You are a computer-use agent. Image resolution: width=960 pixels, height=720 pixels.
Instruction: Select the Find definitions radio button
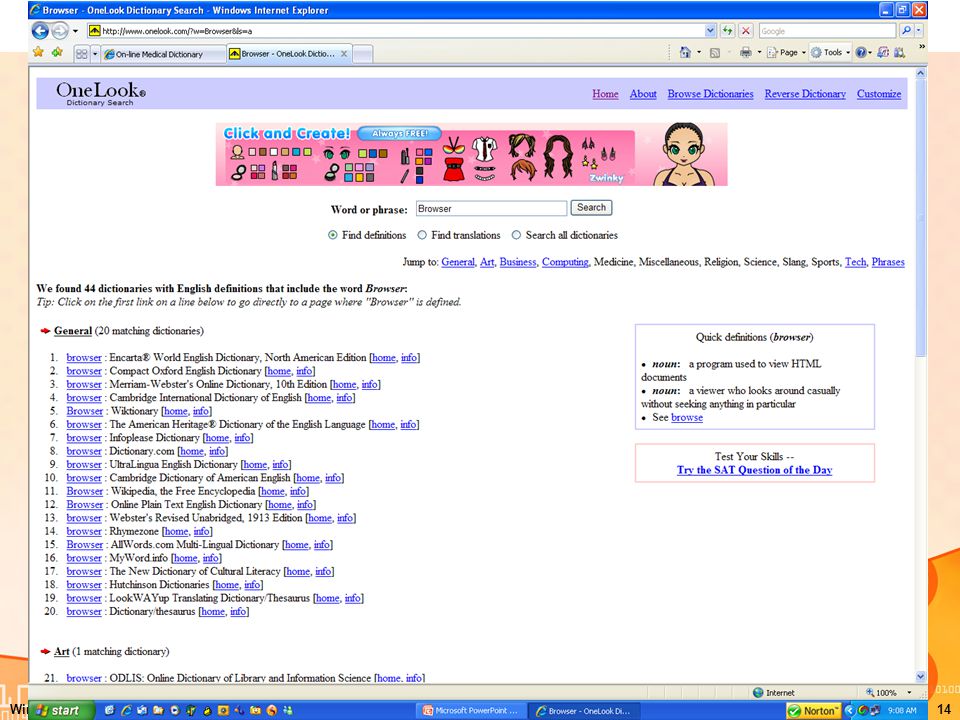pos(332,235)
